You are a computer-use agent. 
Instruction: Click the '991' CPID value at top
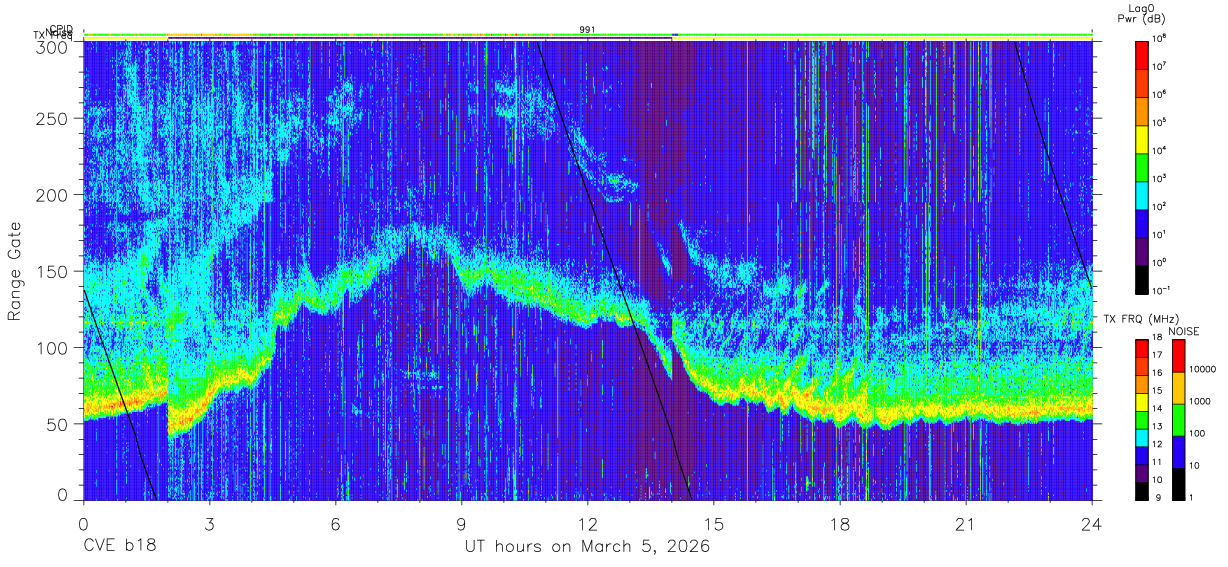[588, 30]
